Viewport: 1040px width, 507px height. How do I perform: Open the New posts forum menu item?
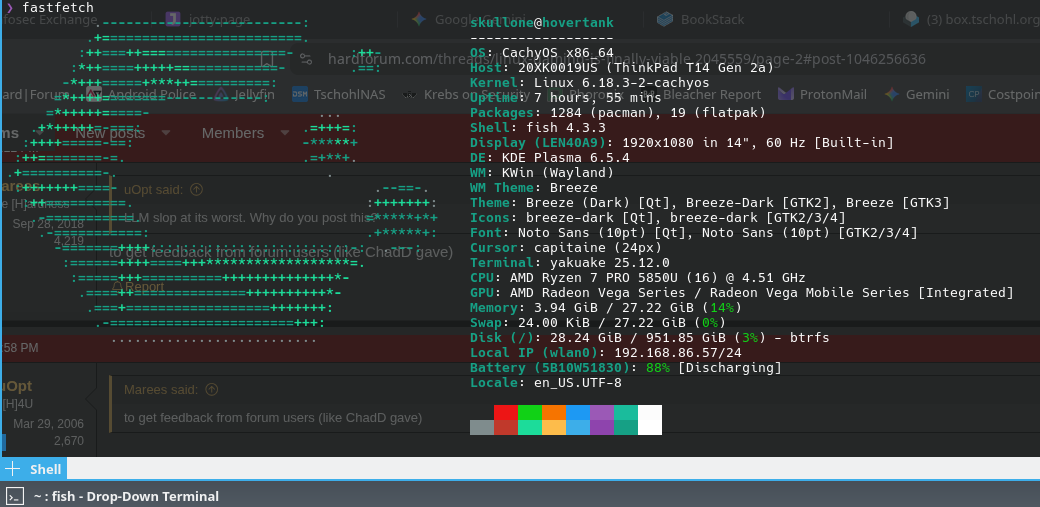[x=109, y=133]
